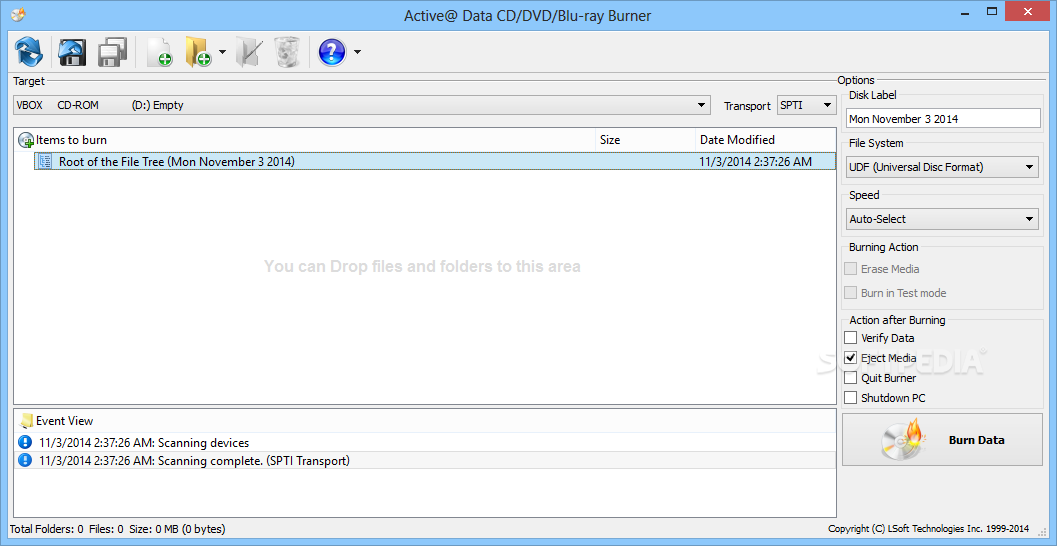Image resolution: width=1057 pixels, height=546 pixels.
Task: Click the Date Modified column header
Action: [x=765, y=140]
